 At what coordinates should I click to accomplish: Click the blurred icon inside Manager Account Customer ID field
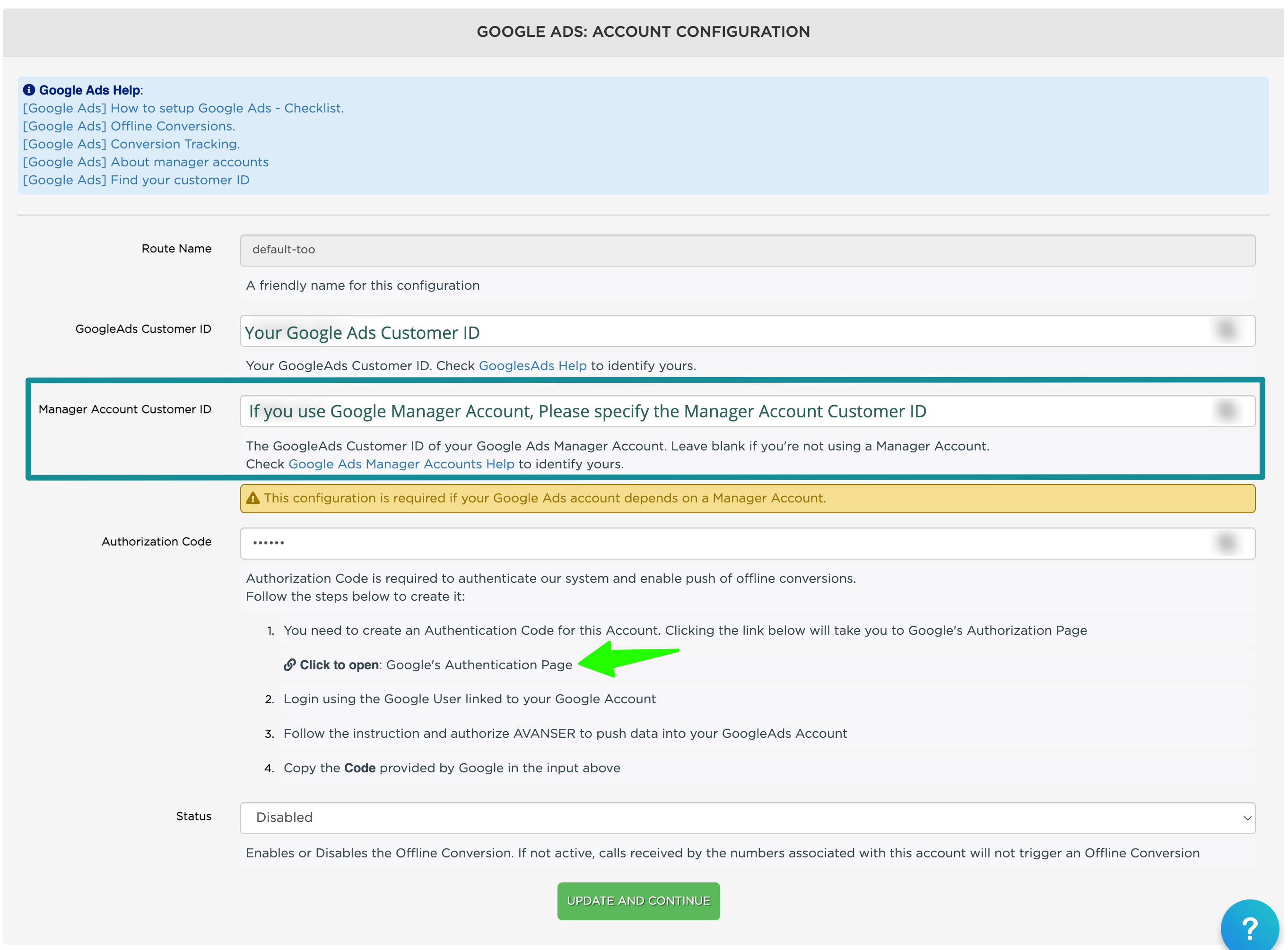click(x=1226, y=410)
